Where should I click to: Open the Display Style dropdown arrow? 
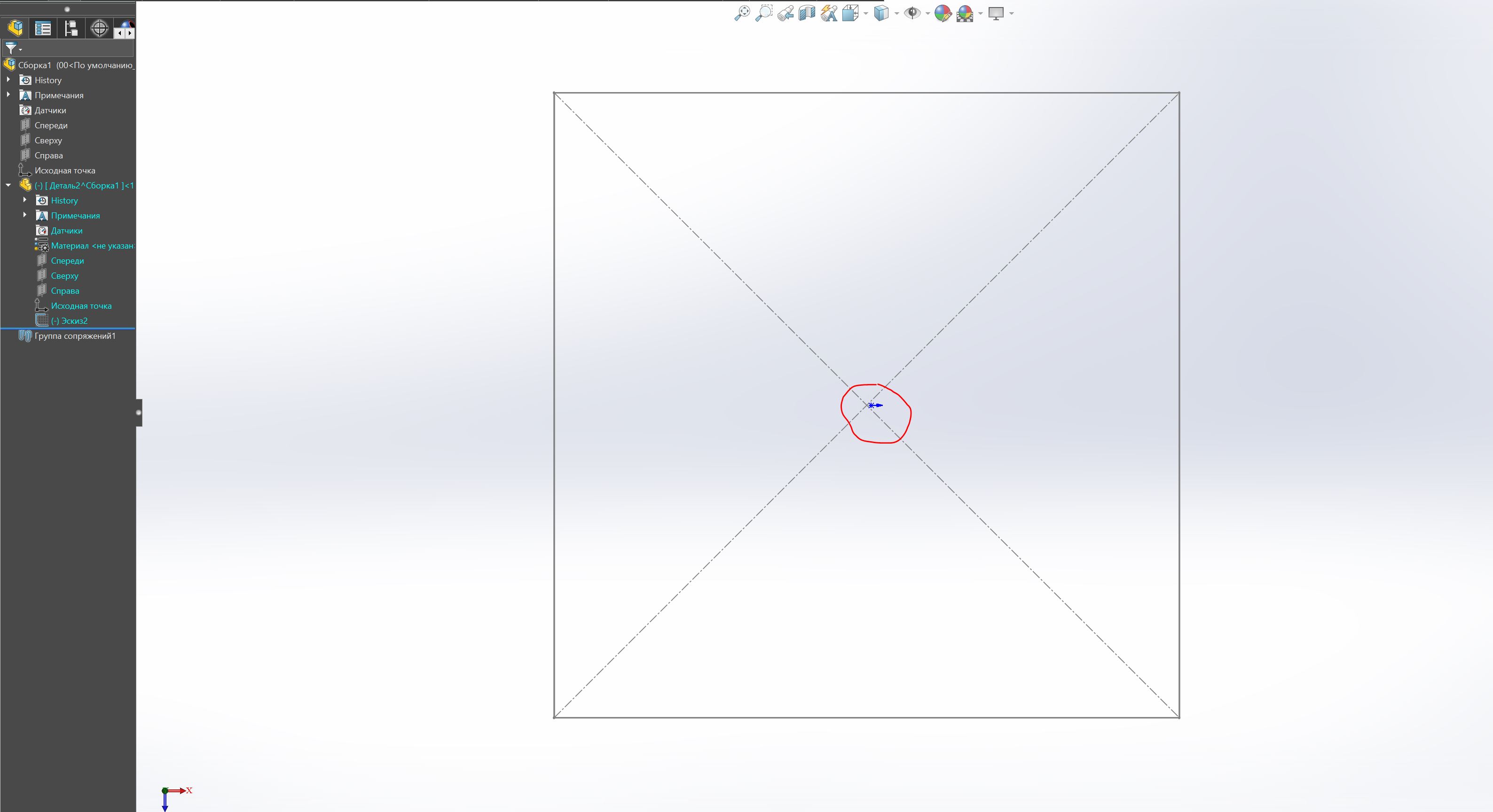tap(896, 13)
